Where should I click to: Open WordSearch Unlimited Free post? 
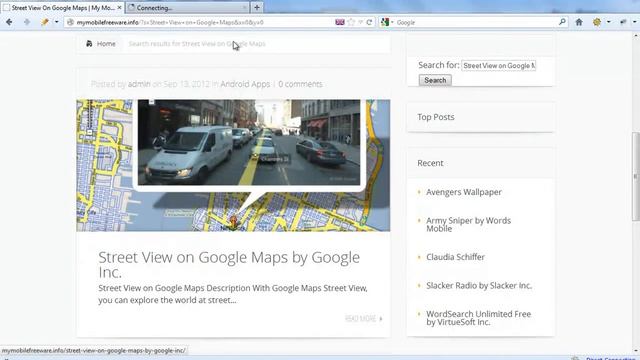tap(479, 318)
